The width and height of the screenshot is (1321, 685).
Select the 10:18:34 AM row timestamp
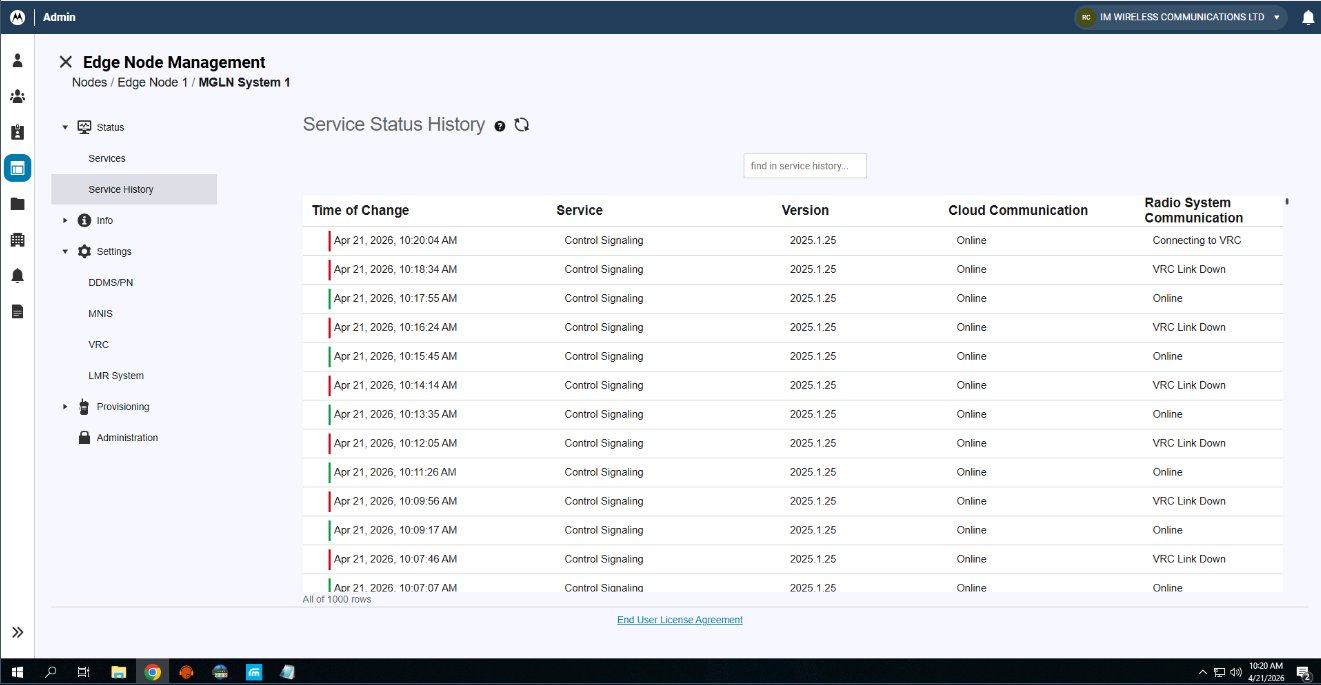coord(395,269)
